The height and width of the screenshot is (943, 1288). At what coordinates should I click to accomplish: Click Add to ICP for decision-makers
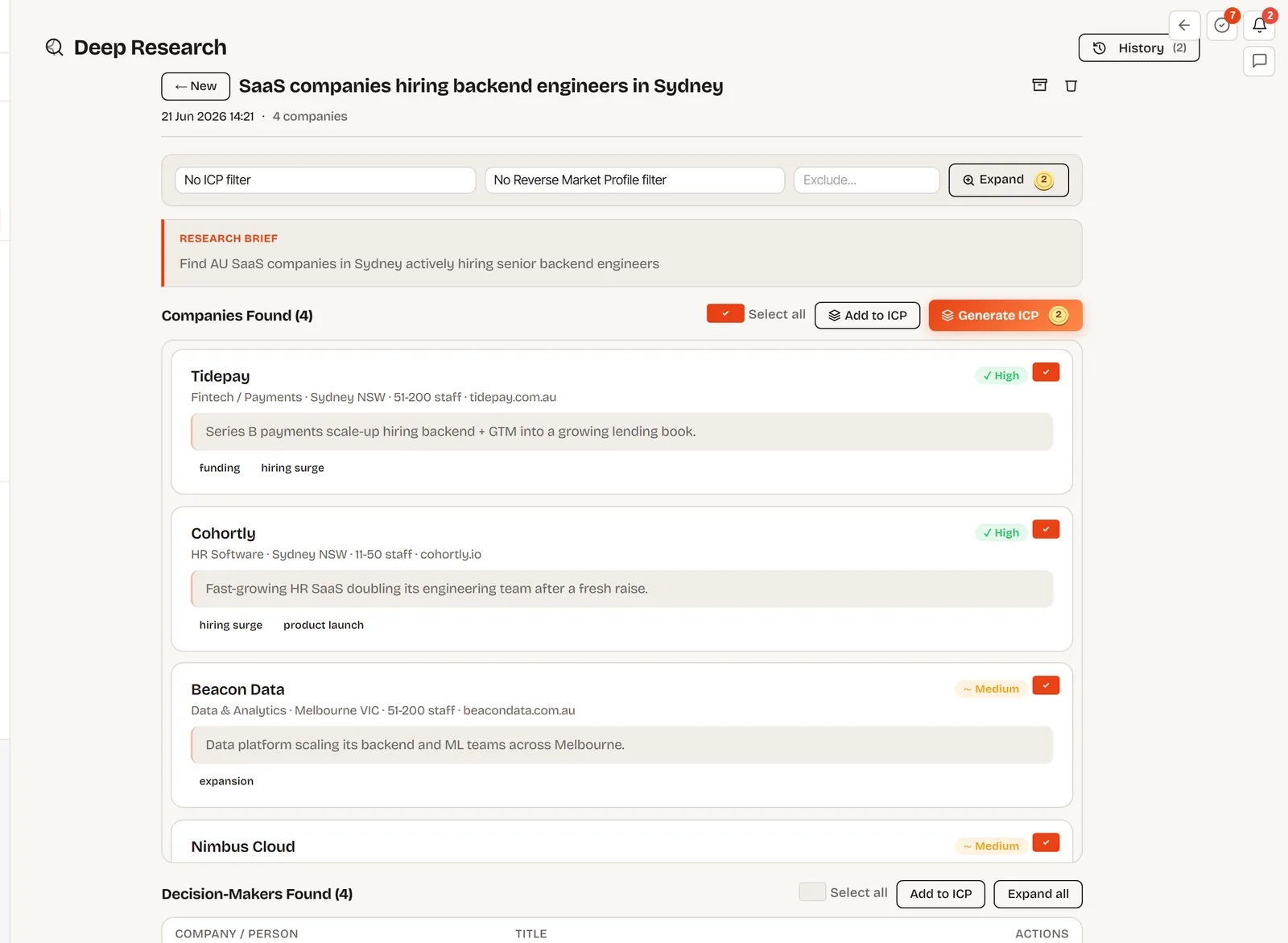(941, 894)
